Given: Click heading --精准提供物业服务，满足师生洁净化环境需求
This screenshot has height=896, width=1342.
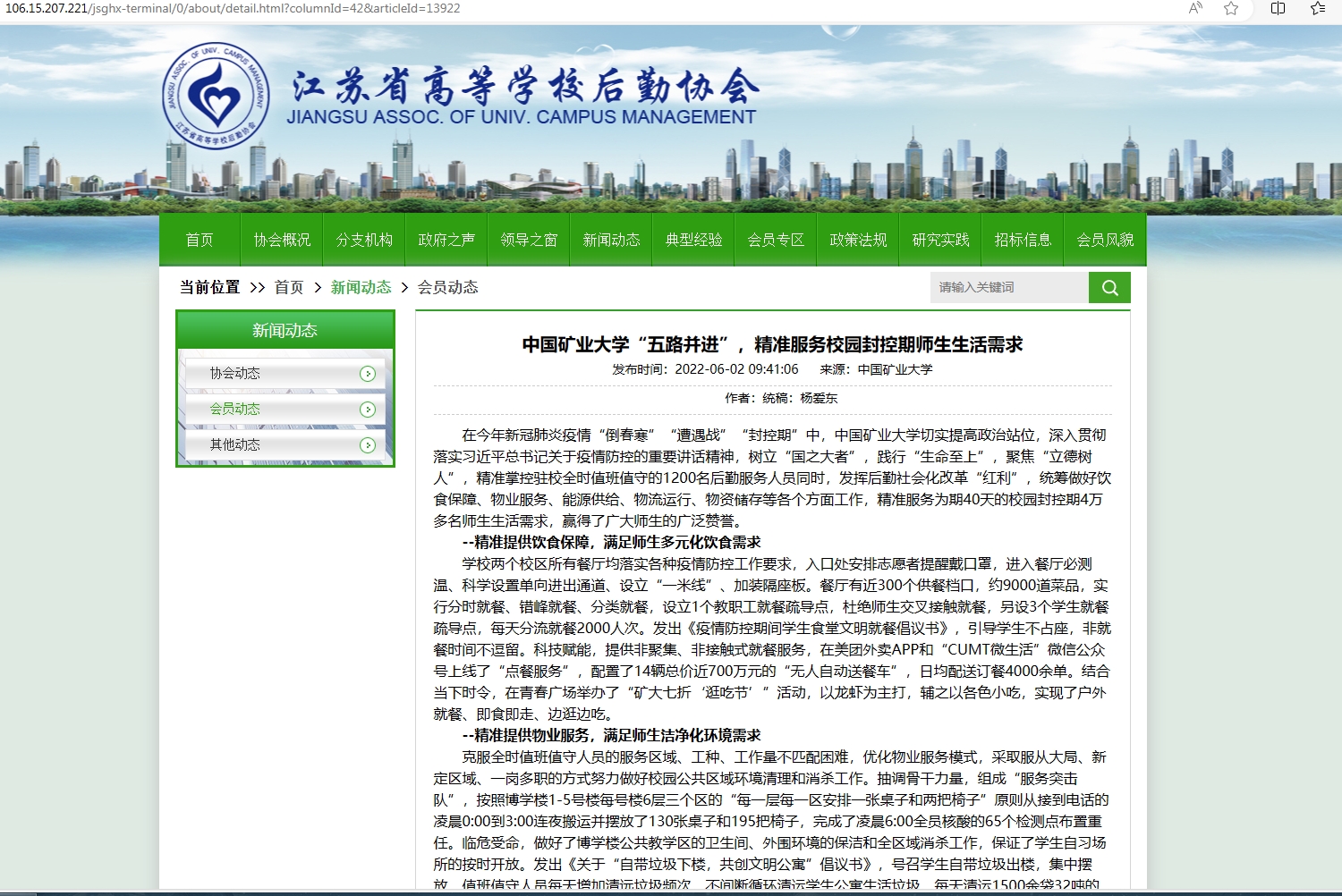Looking at the screenshot, I should coord(611,735).
